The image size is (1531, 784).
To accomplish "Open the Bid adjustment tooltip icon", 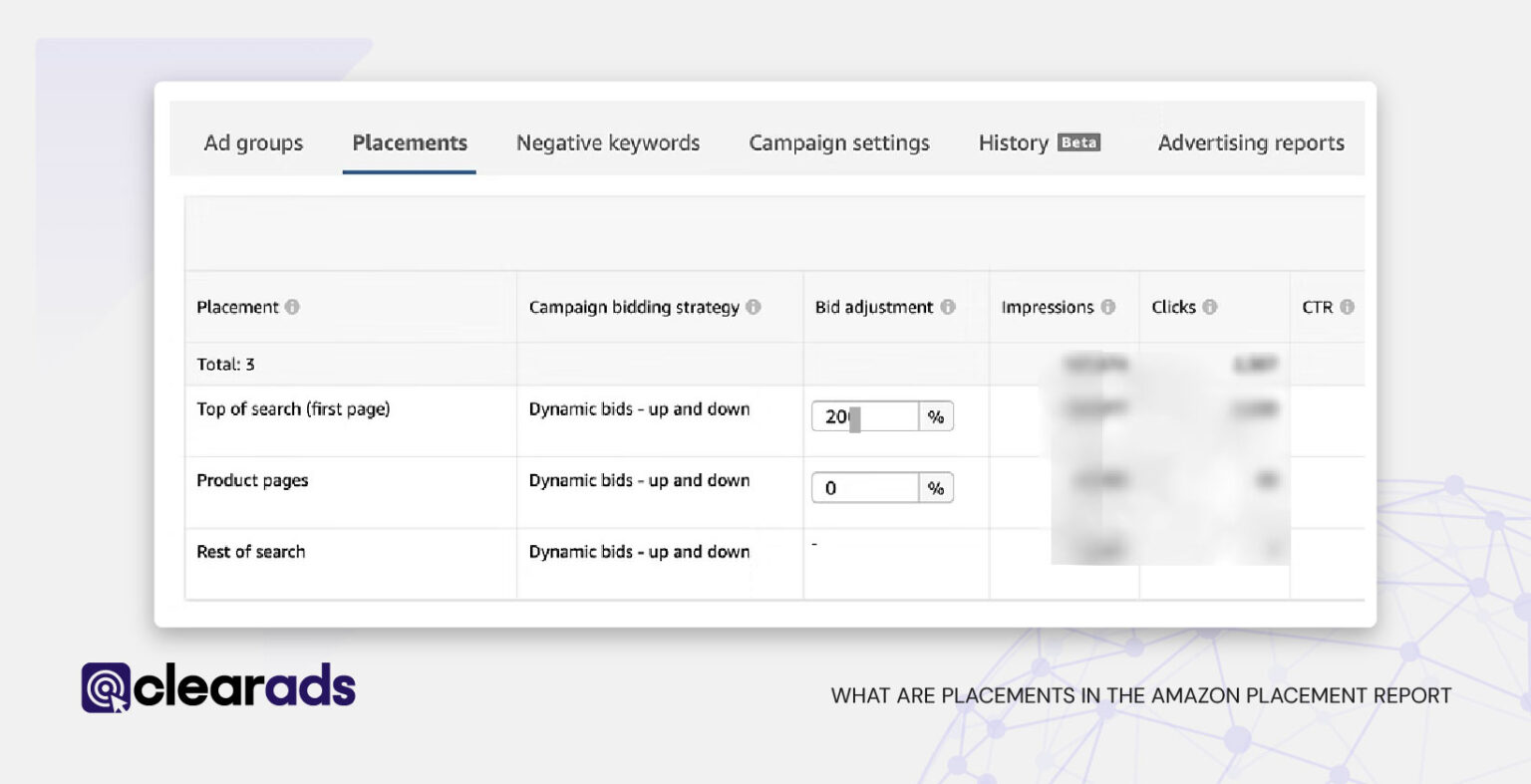I will tap(950, 307).
